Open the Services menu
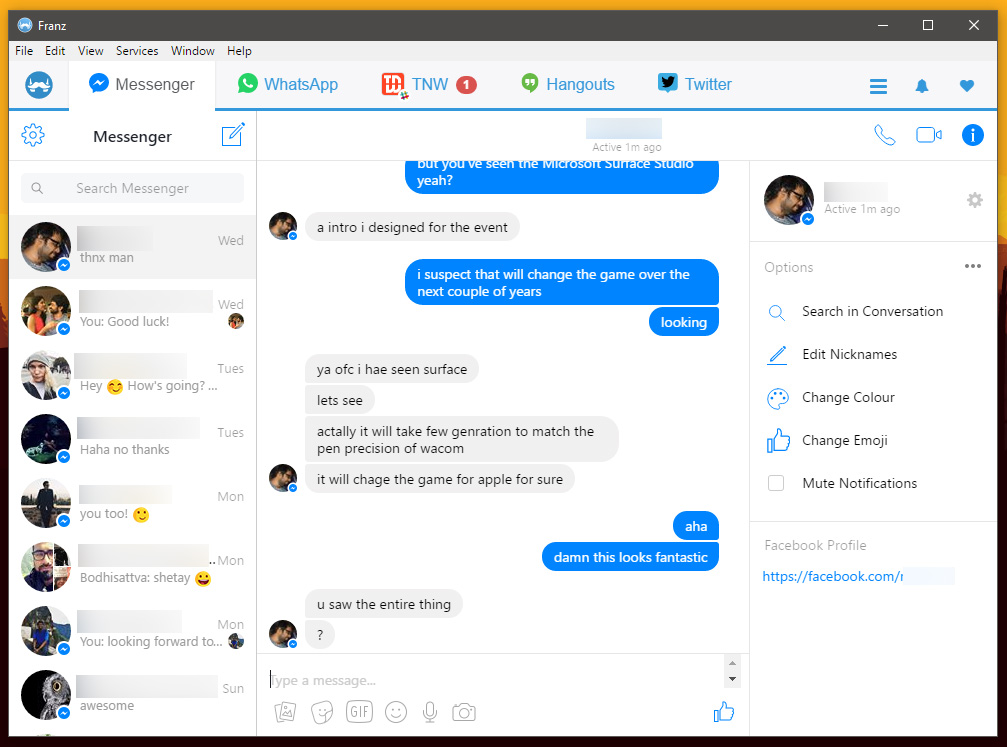 pos(137,51)
